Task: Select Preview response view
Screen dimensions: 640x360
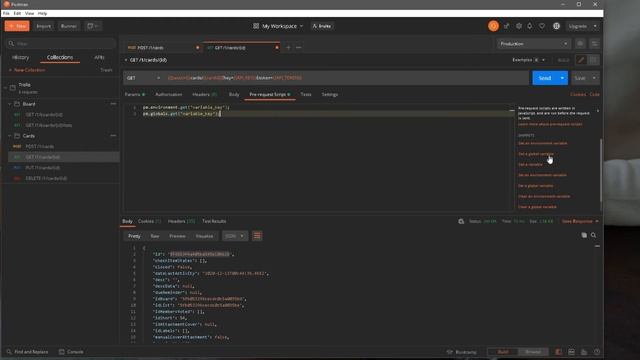Action: point(177,236)
